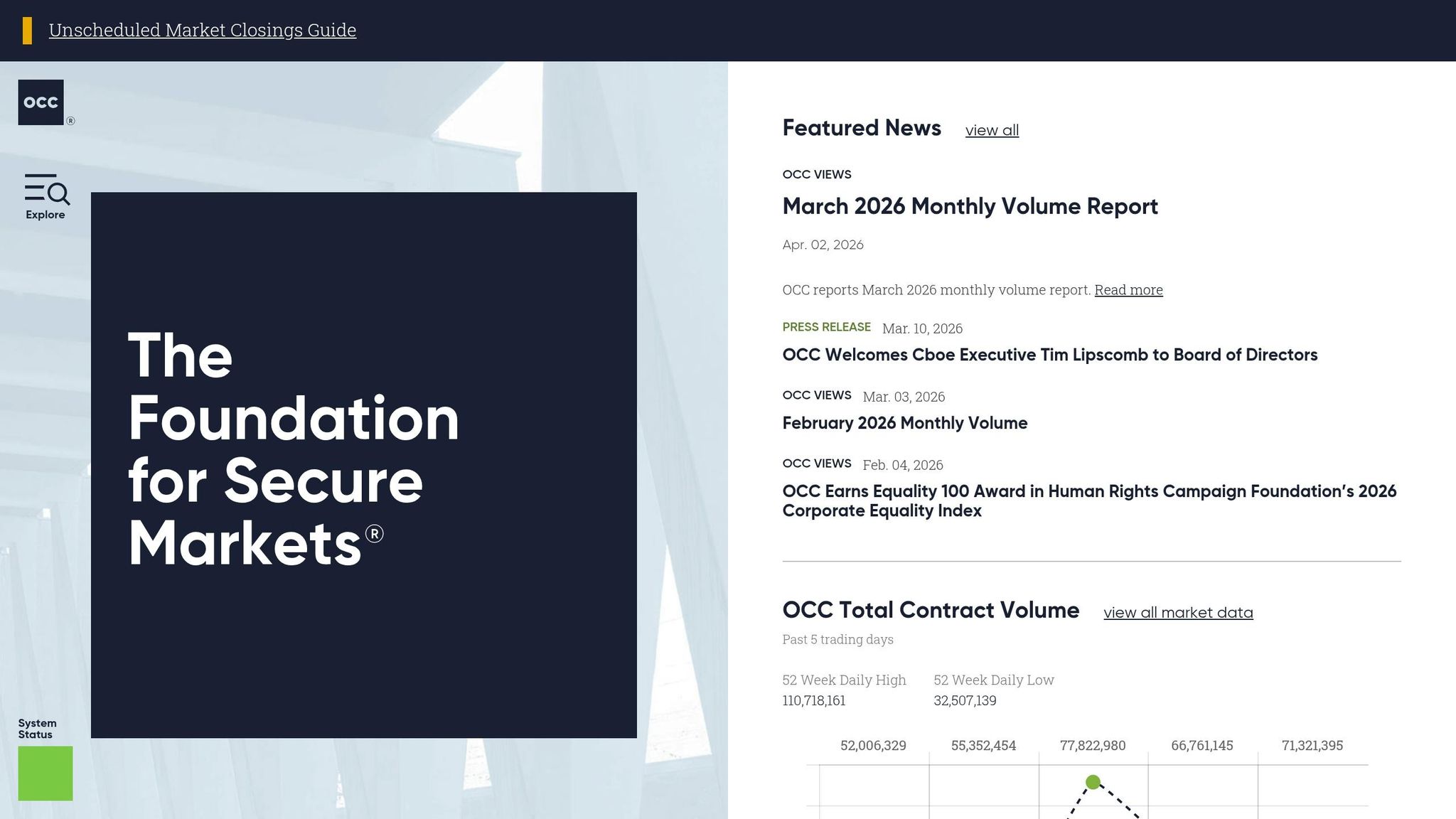Click the 52,006,329 volume value
The width and height of the screenshot is (1456, 819).
click(873, 745)
